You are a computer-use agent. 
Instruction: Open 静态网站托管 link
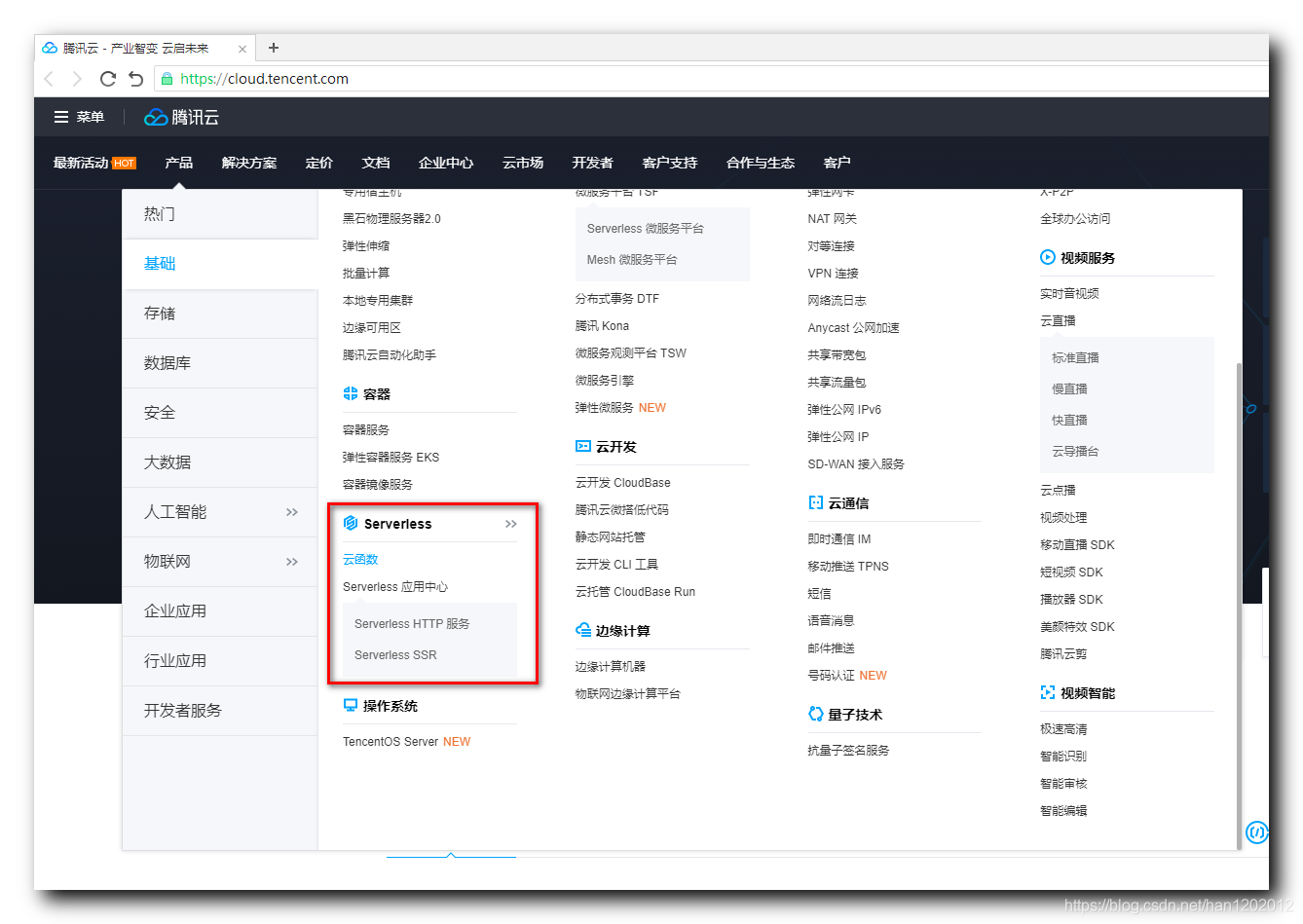coord(611,536)
